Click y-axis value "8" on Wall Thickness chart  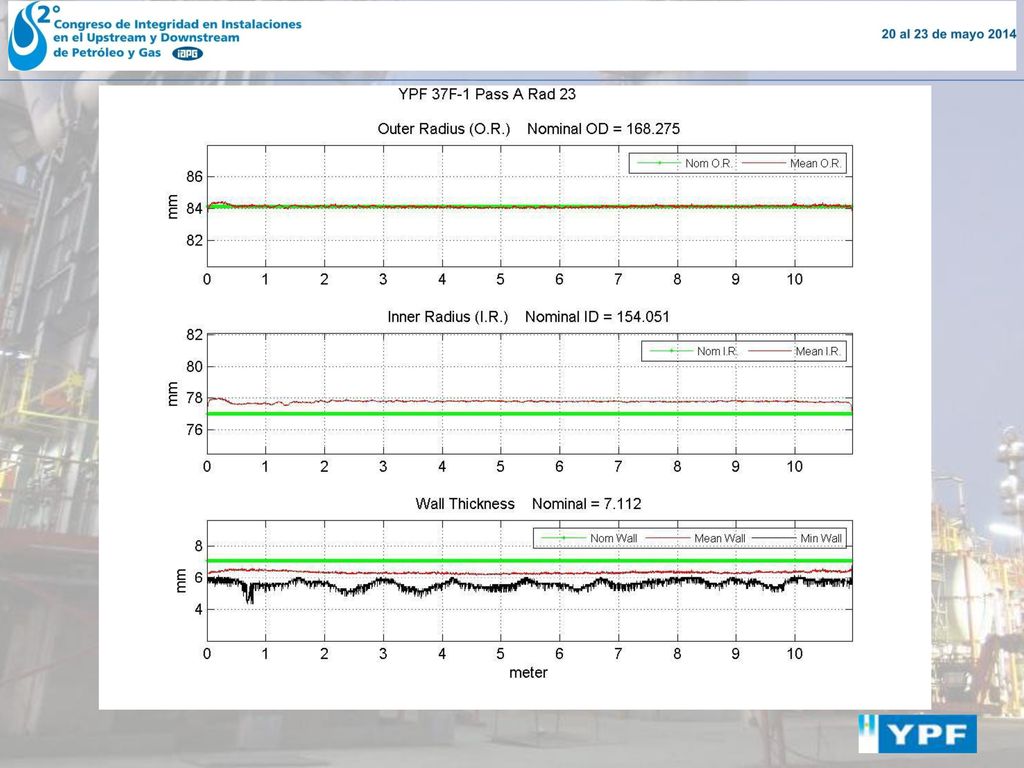[199, 546]
